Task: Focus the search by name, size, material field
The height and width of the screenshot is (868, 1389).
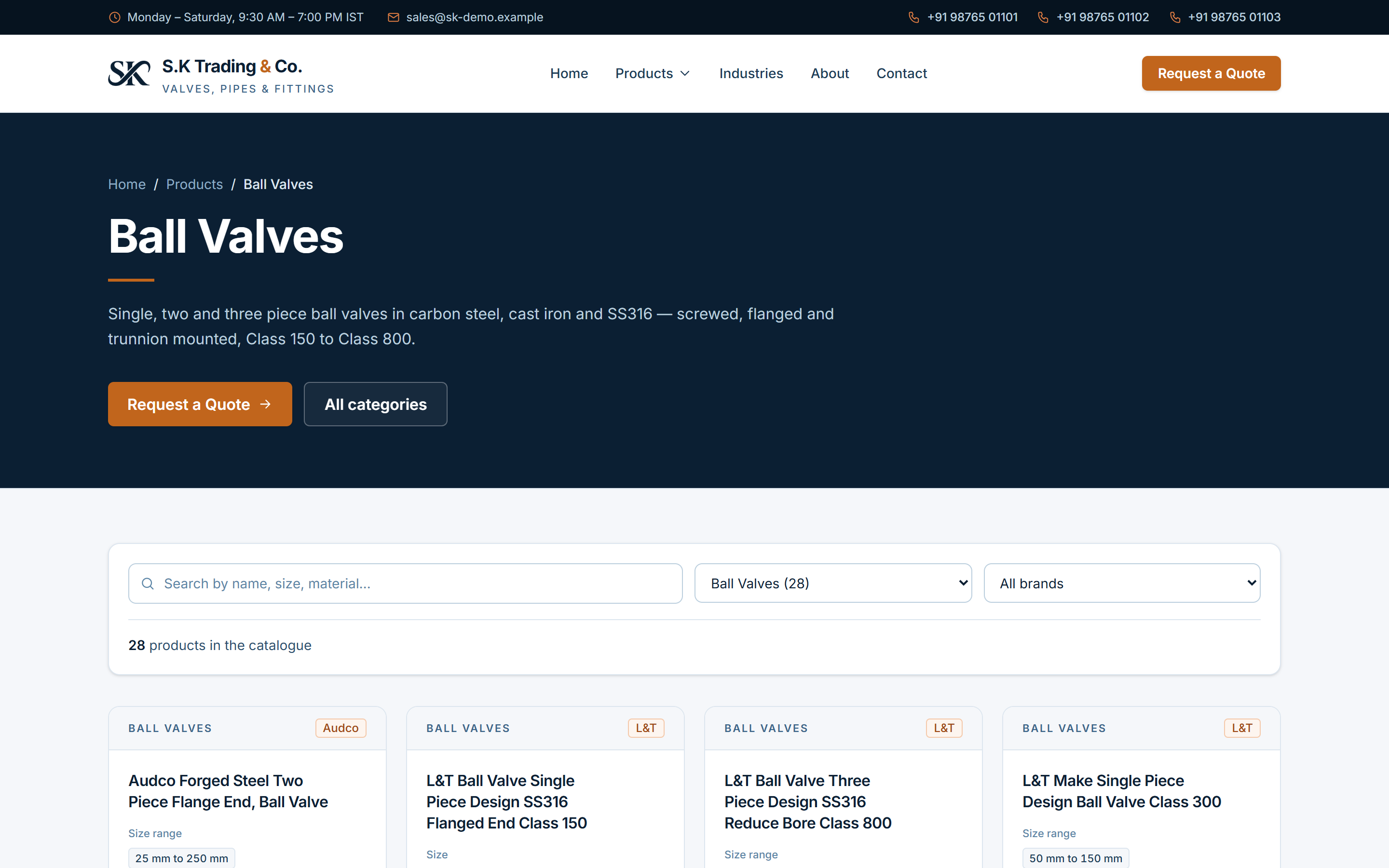Action: (405, 583)
